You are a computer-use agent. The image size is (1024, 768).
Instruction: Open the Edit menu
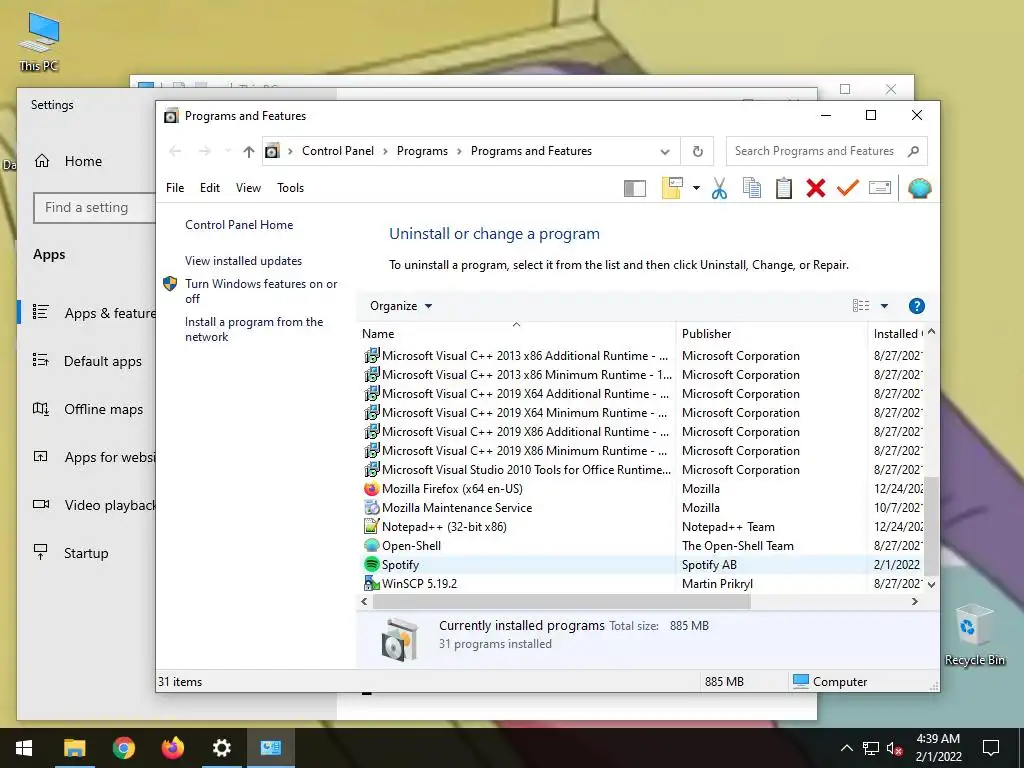click(210, 188)
